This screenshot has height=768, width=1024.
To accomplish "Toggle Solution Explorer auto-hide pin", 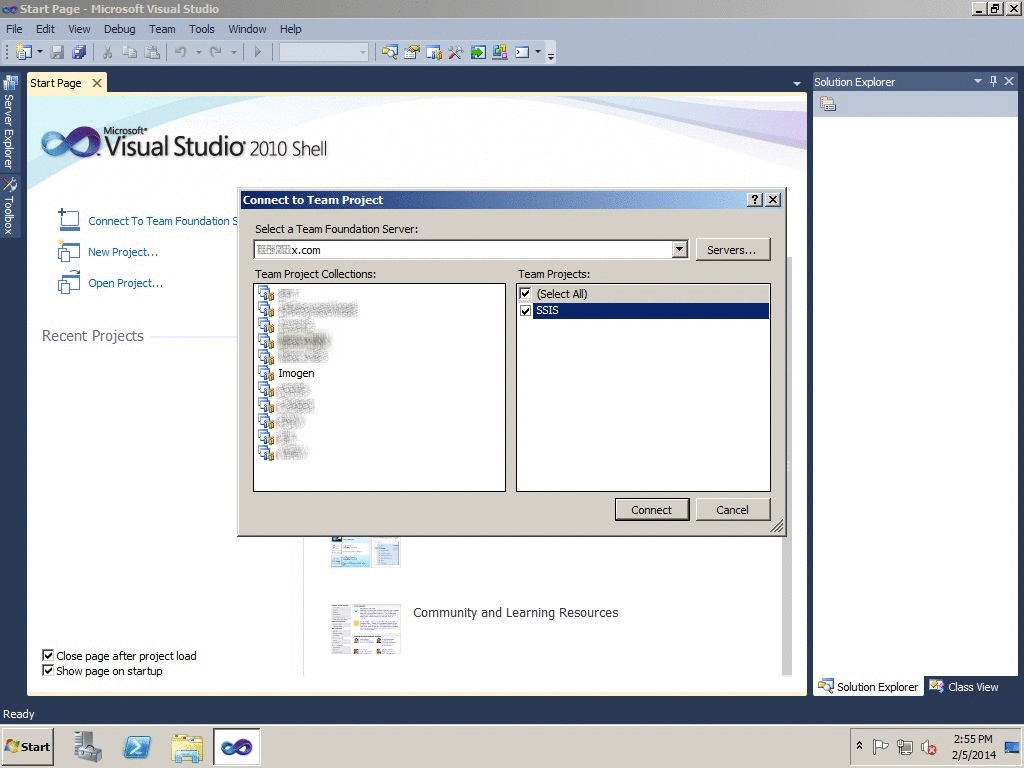I will pos(993,81).
